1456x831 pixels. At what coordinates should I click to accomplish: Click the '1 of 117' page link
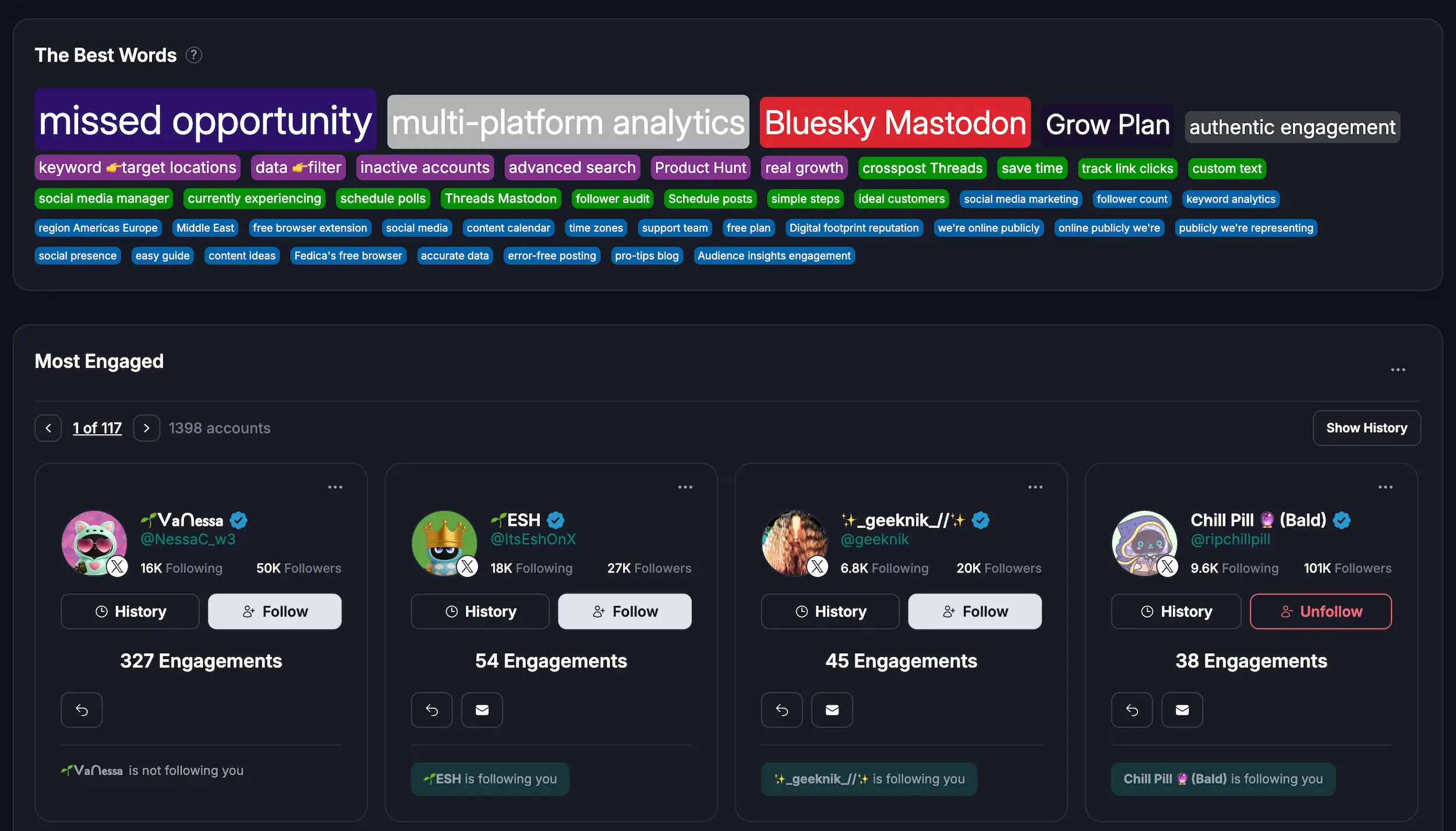tap(97, 428)
